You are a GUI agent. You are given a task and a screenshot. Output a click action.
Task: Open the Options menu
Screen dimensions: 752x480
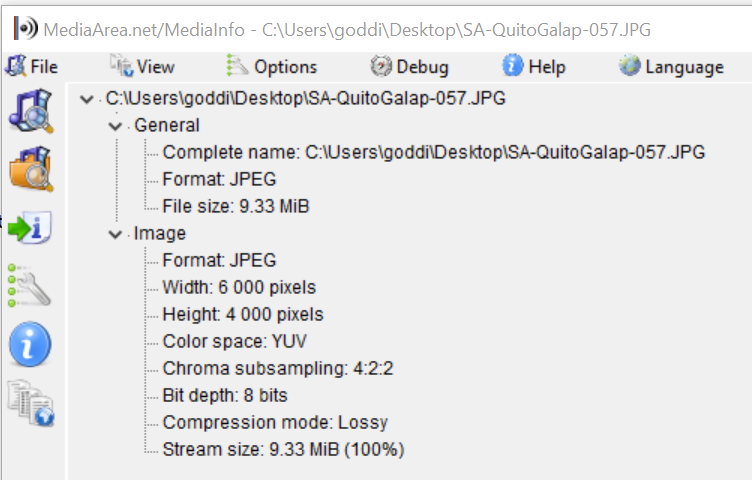pos(271,66)
